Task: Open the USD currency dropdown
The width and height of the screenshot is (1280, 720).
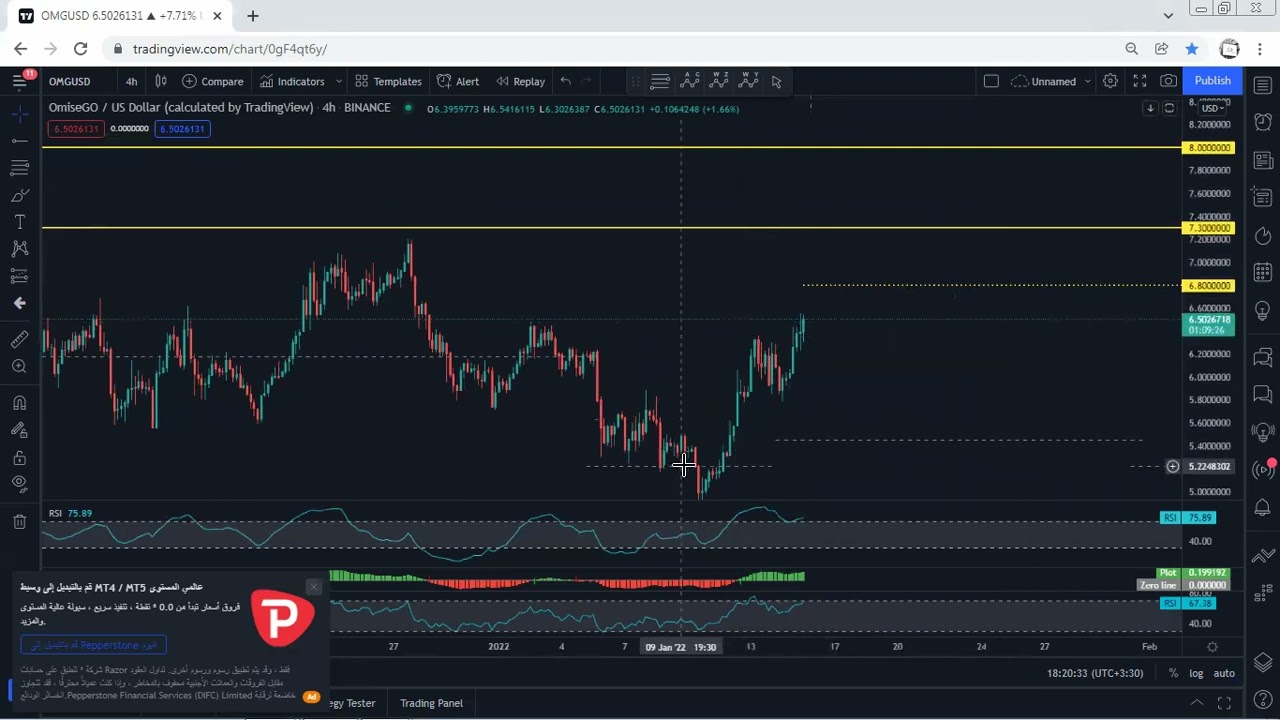Action: [x=1212, y=108]
